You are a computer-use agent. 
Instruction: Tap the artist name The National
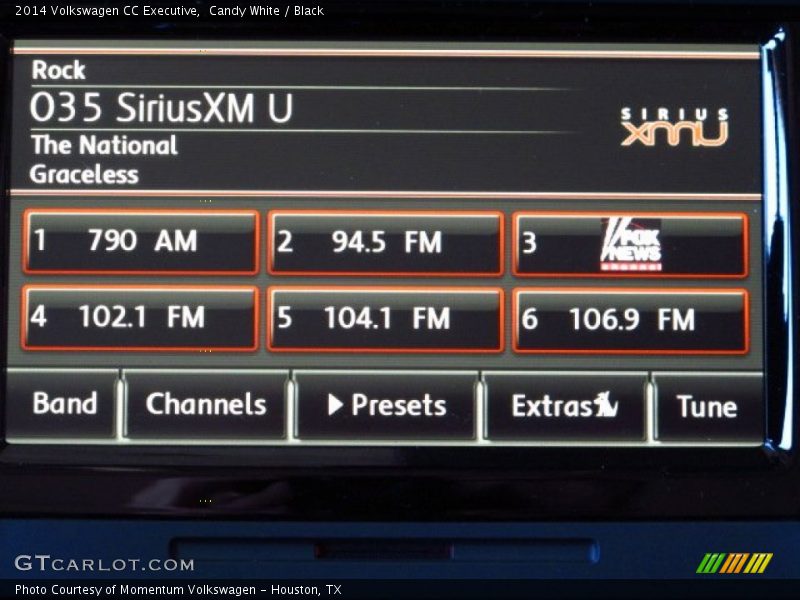point(104,145)
